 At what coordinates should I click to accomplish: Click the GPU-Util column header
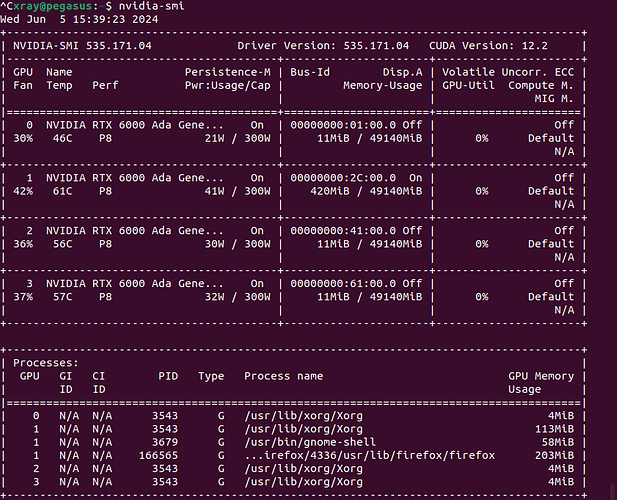click(x=468, y=85)
